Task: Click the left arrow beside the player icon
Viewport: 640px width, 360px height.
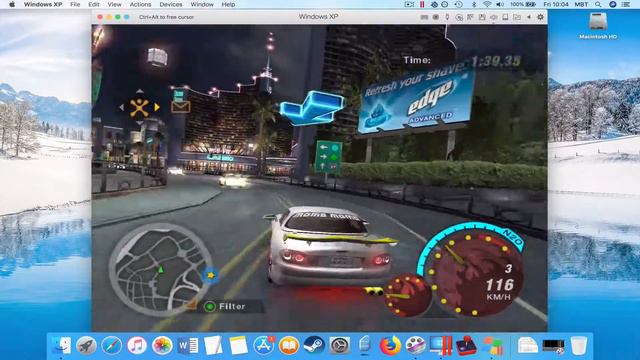Action: (x=122, y=107)
